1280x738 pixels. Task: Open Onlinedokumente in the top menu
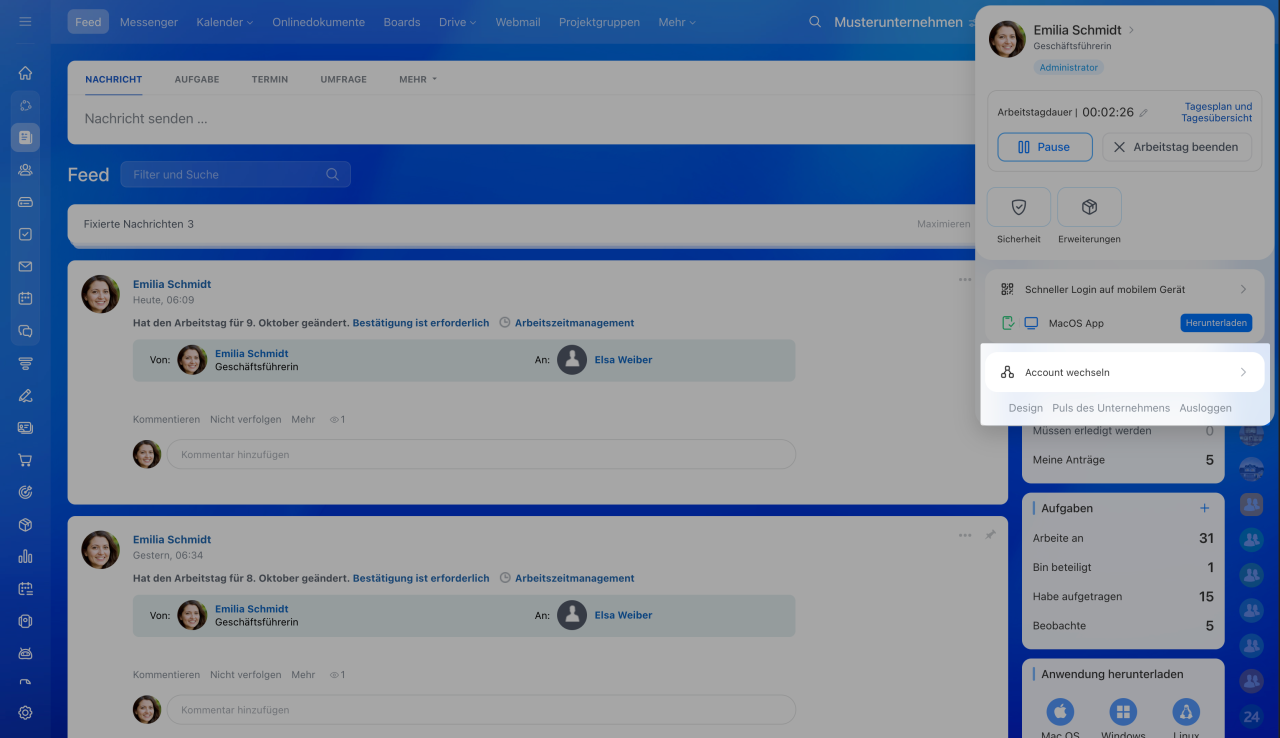click(x=319, y=22)
